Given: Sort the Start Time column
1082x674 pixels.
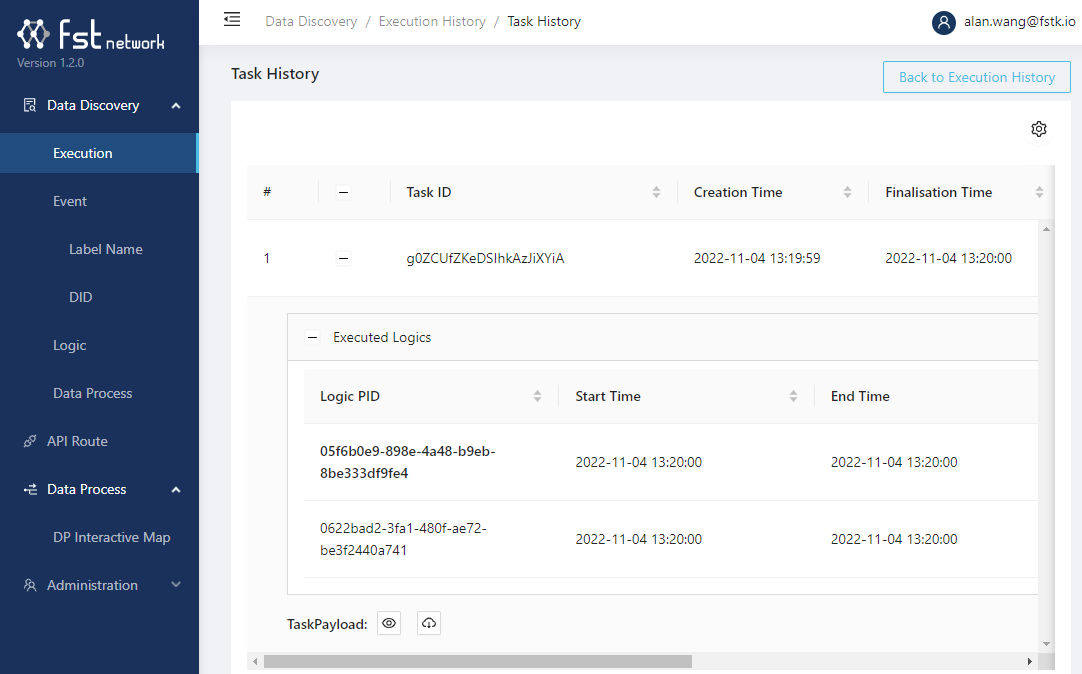Looking at the screenshot, I should point(793,396).
